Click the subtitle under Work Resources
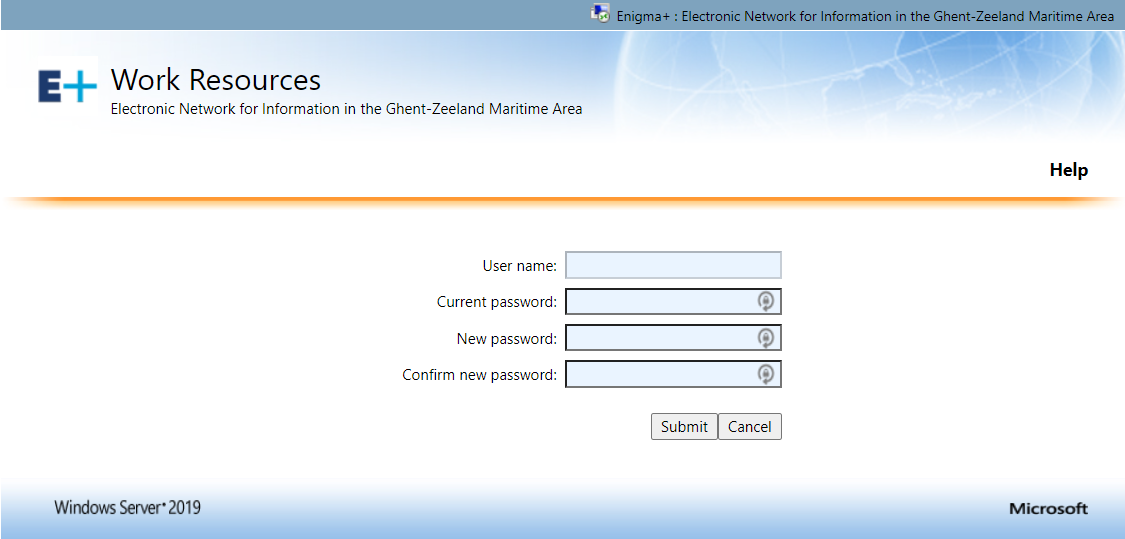 346,109
